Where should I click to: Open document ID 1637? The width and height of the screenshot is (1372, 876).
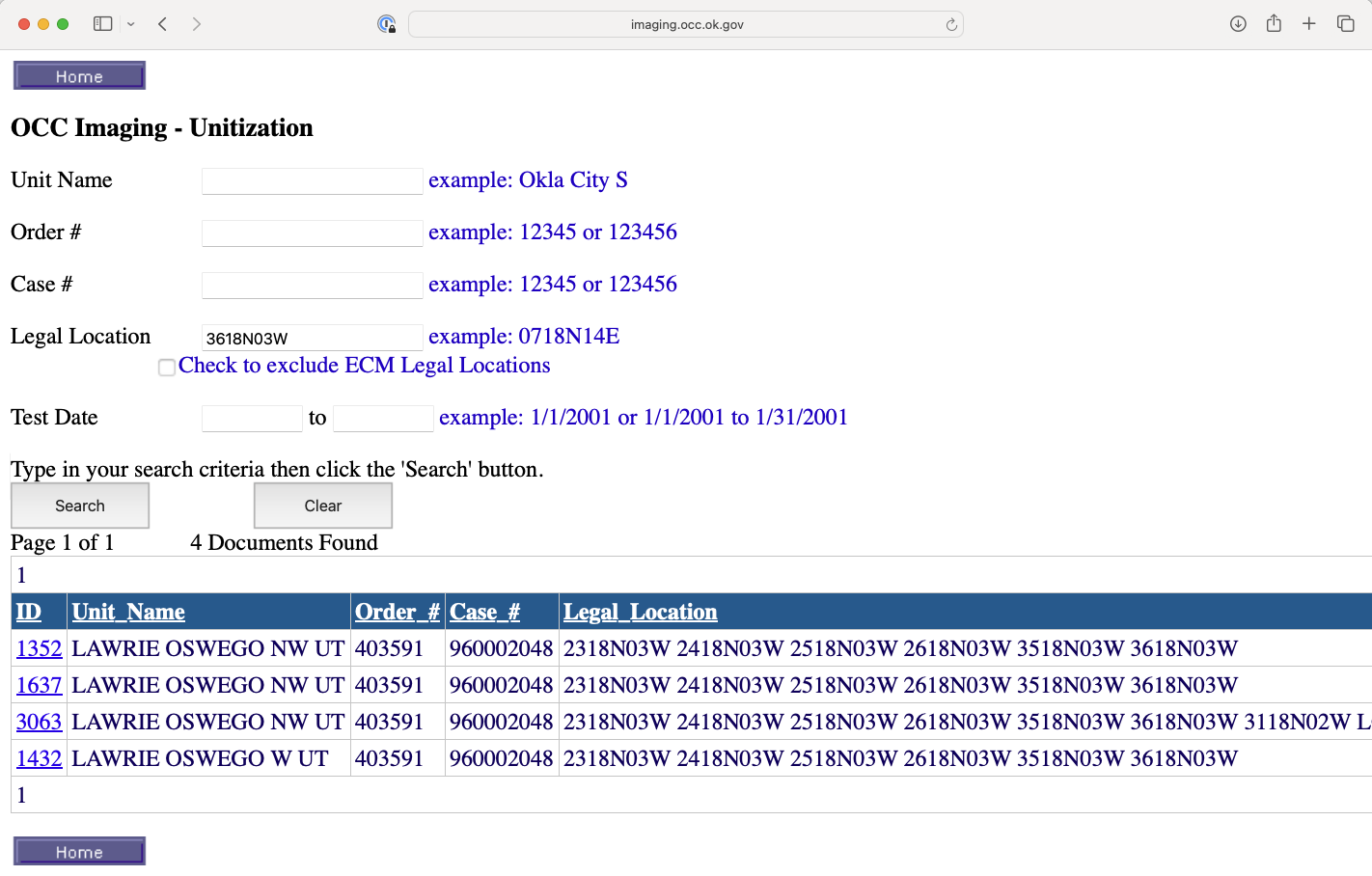40,685
